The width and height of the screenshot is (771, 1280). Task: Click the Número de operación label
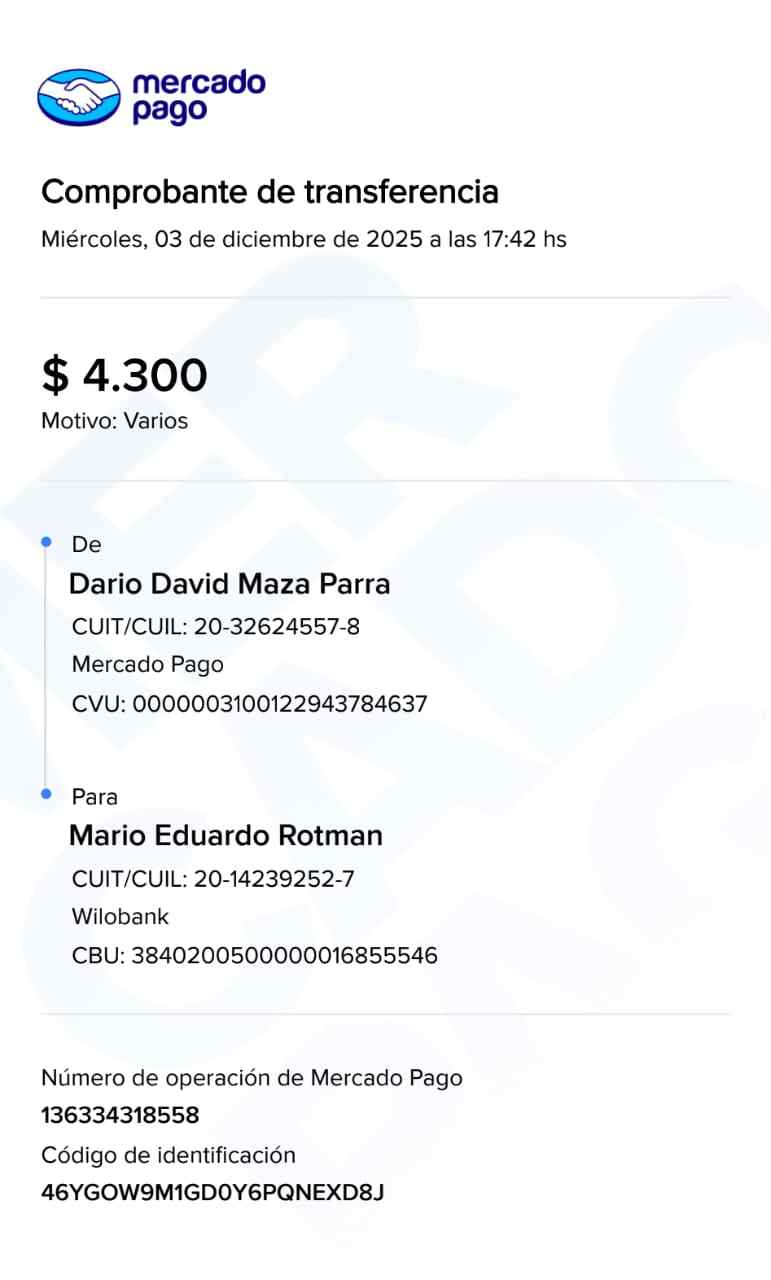(251, 1078)
